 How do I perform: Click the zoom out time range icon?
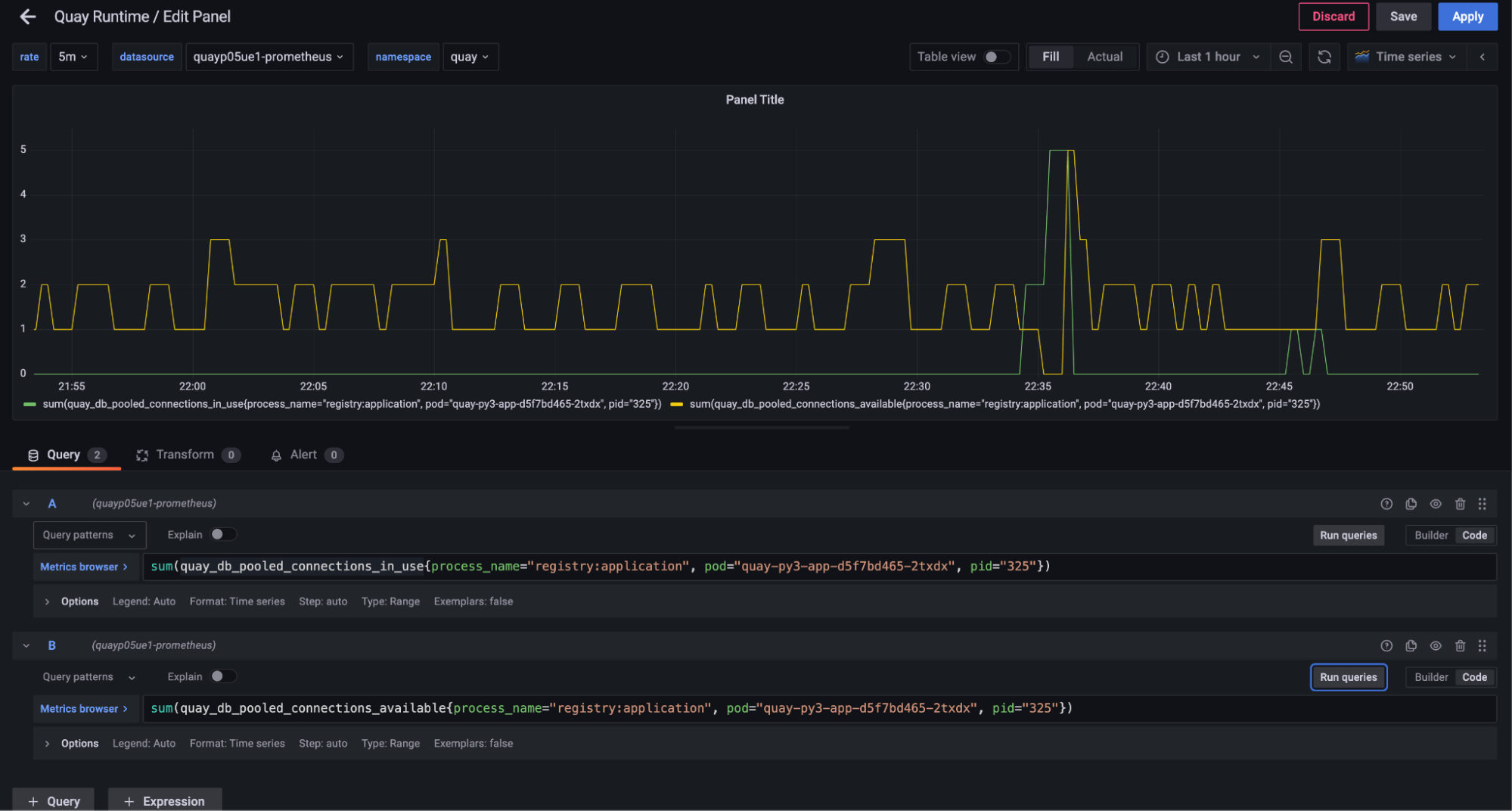click(x=1286, y=57)
